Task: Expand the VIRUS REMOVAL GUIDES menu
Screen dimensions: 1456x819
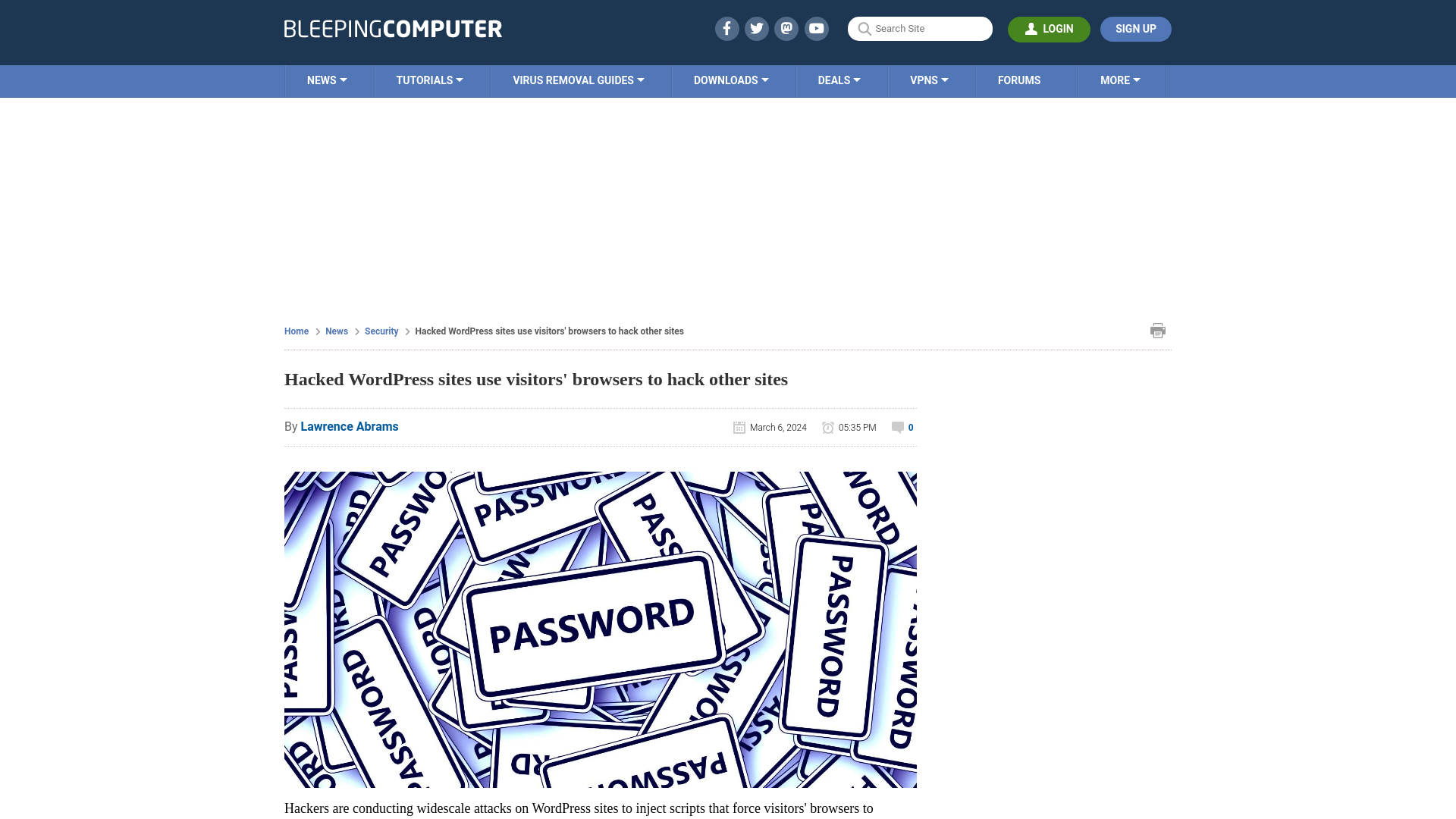Action: (578, 80)
